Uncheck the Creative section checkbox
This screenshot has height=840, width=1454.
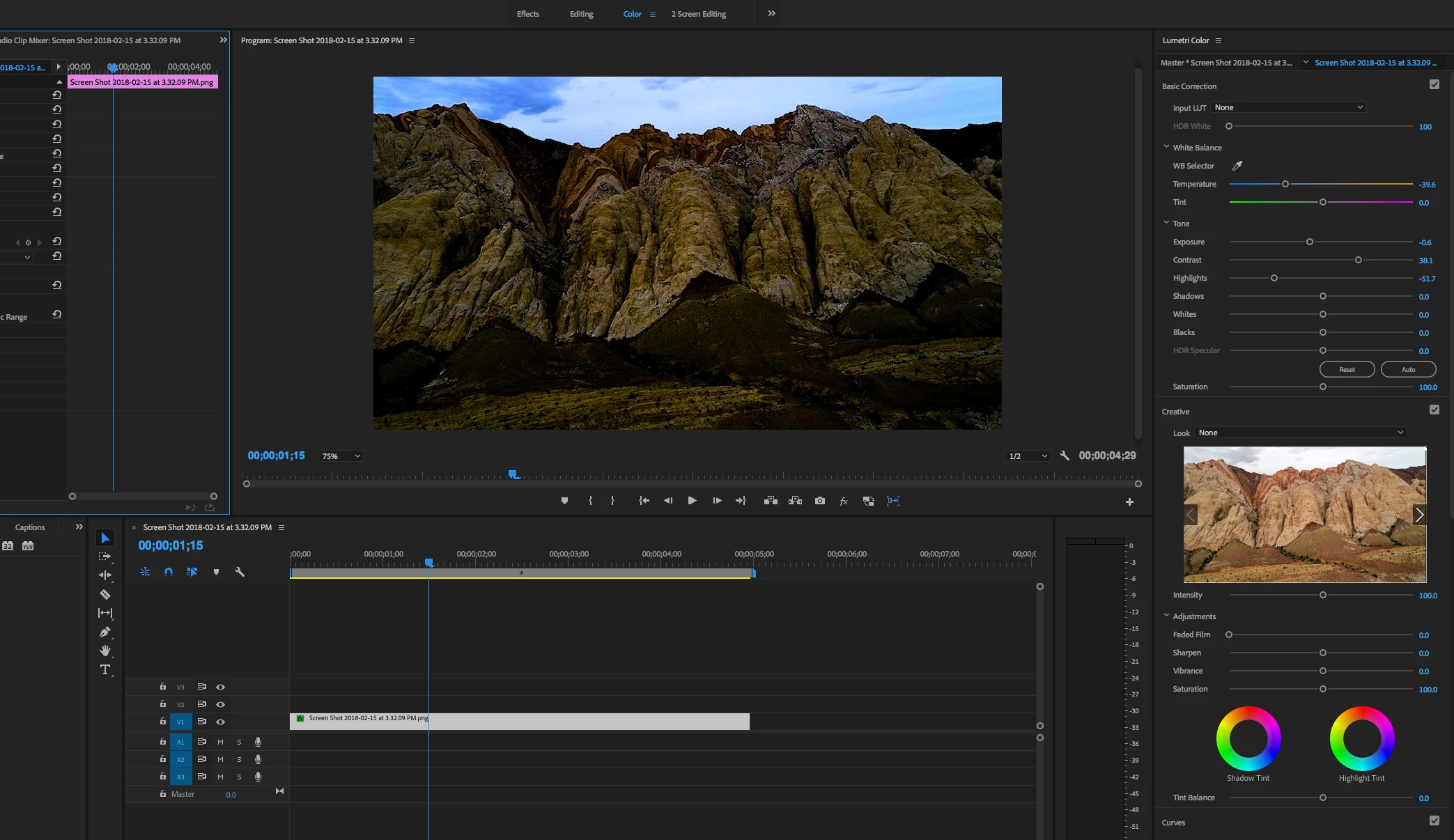[1434, 410]
